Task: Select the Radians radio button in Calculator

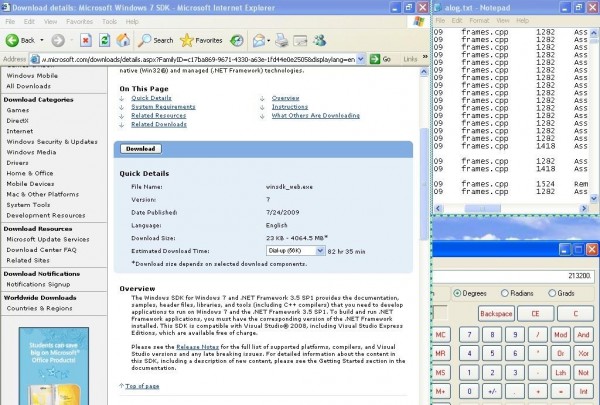Action: tap(505, 293)
